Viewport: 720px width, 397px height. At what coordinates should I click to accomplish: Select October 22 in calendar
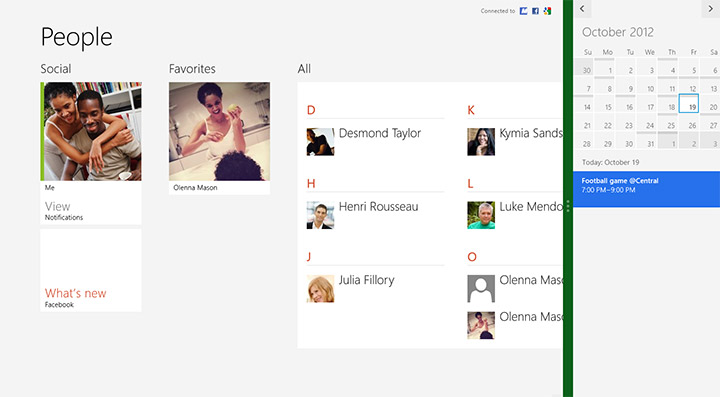point(604,122)
